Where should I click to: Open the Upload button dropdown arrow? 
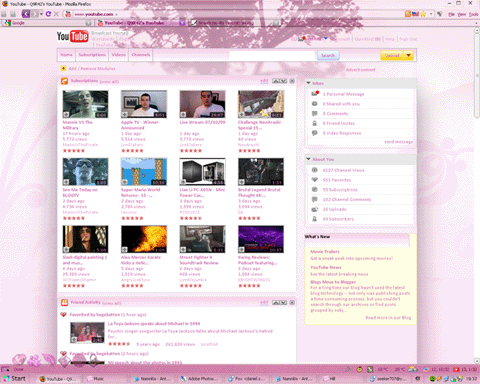tap(408, 55)
